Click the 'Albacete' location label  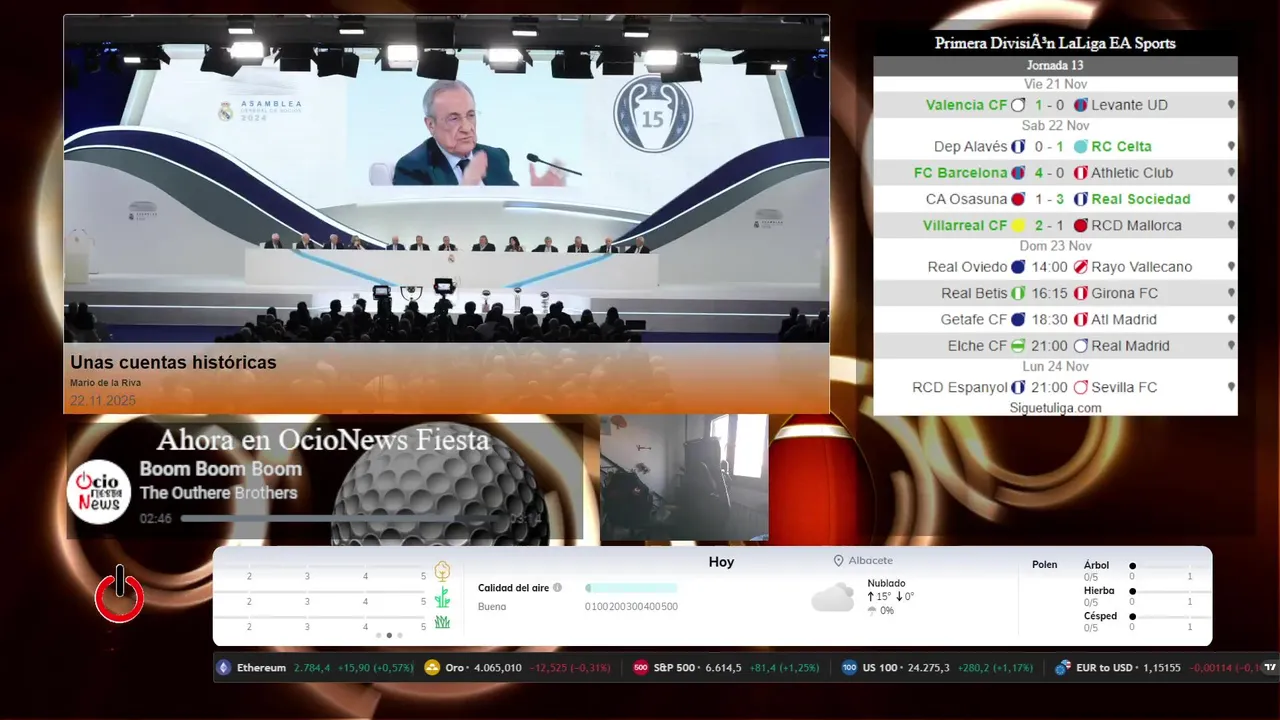pyautogui.click(x=871, y=561)
